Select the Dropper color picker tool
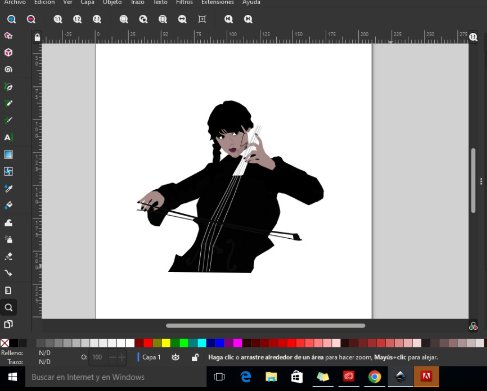The image size is (487, 391). (x=8, y=189)
